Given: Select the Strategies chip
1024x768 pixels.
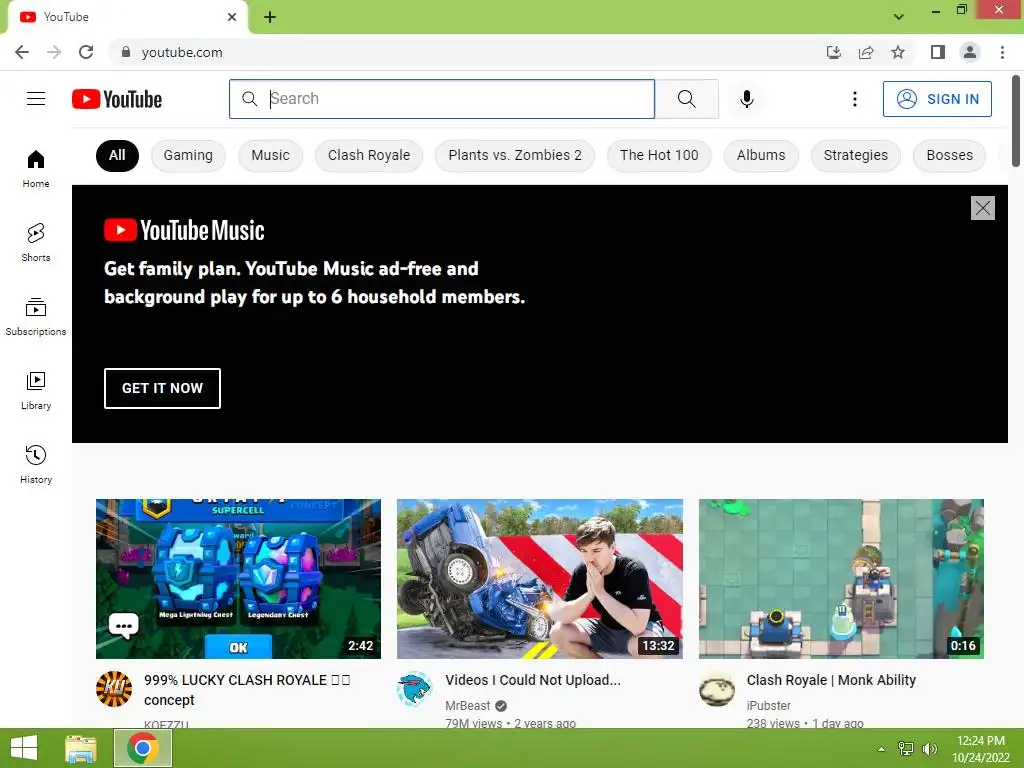Looking at the screenshot, I should pyautogui.click(x=856, y=155).
